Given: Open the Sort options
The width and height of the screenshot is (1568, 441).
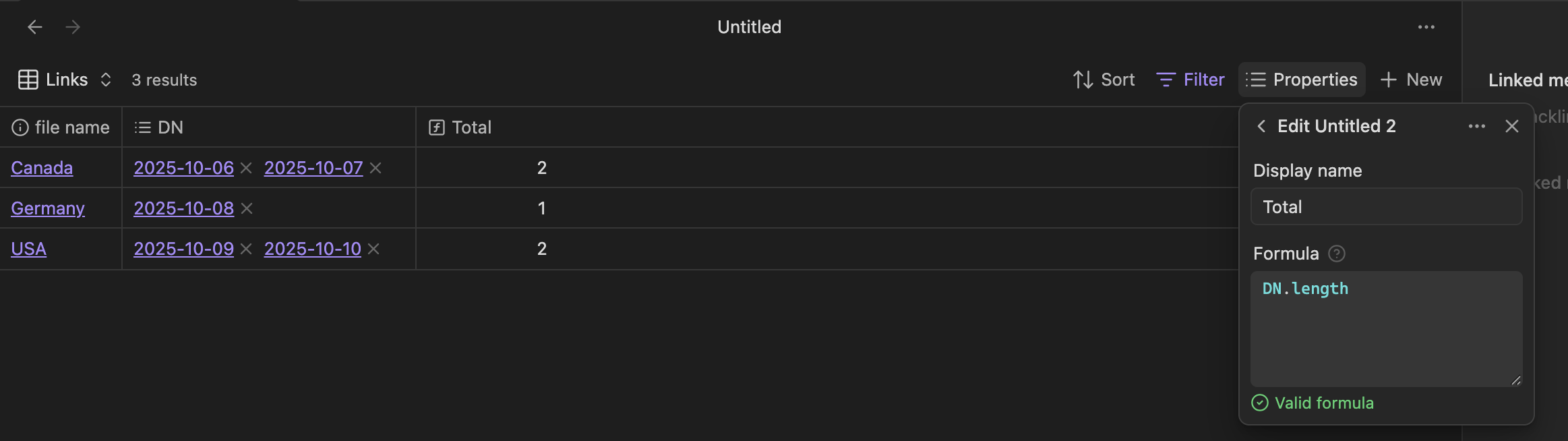Looking at the screenshot, I should [x=1104, y=80].
